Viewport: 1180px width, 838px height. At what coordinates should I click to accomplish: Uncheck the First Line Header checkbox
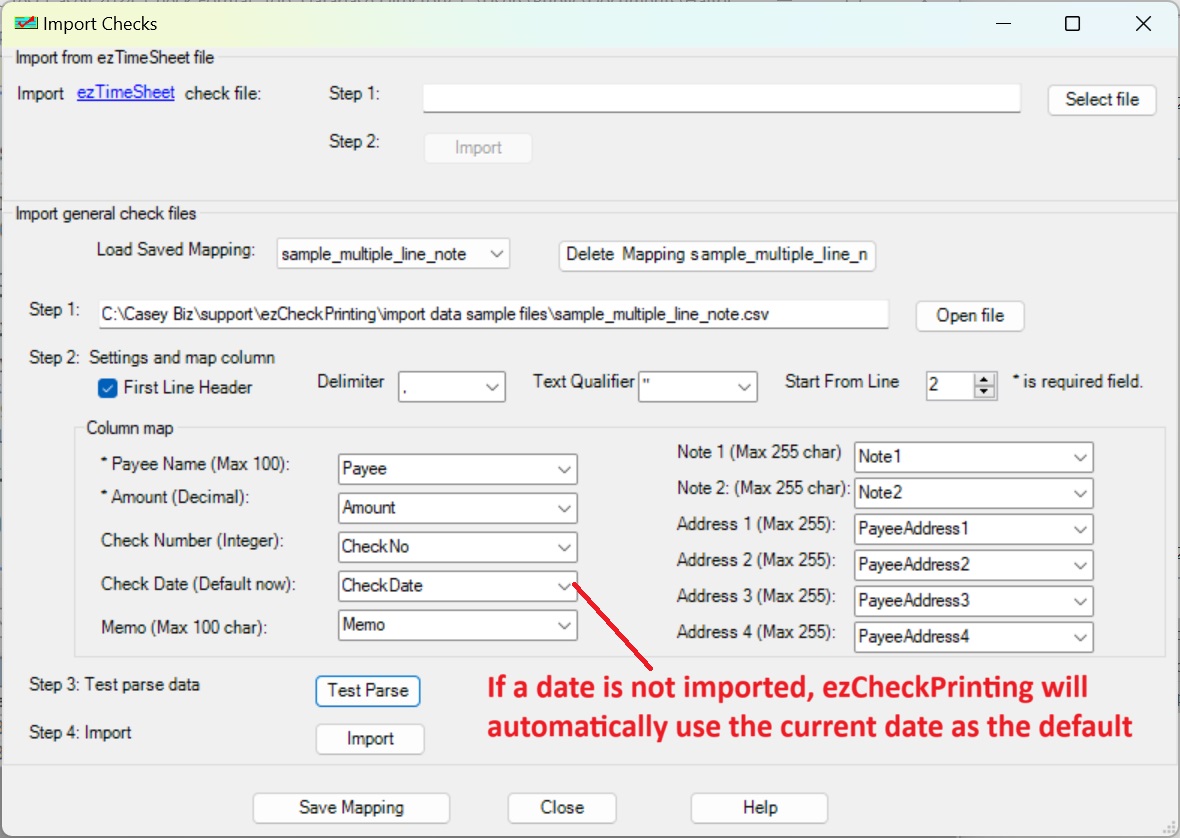click(x=108, y=388)
